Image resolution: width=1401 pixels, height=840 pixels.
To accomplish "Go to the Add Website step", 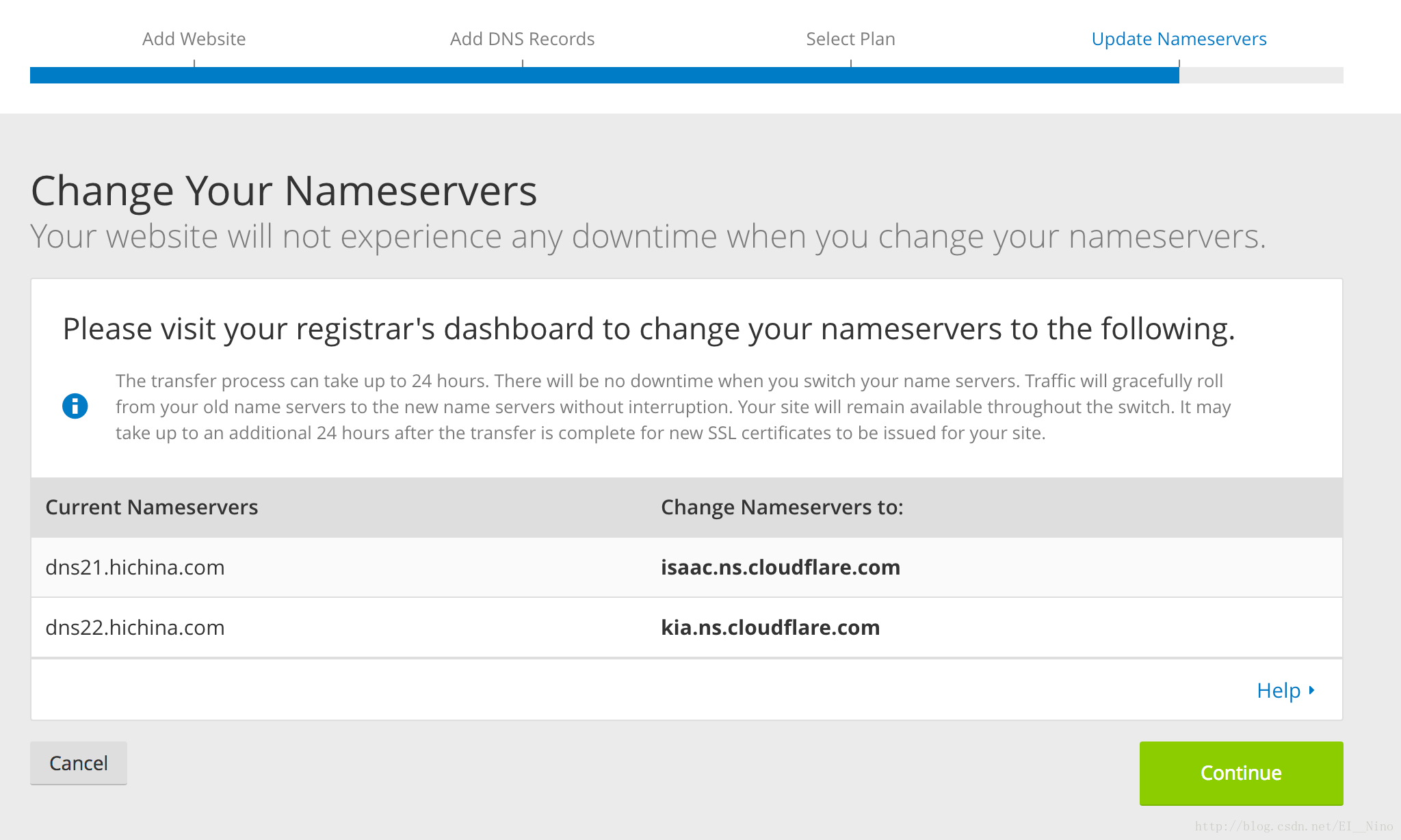I will (194, 39).
